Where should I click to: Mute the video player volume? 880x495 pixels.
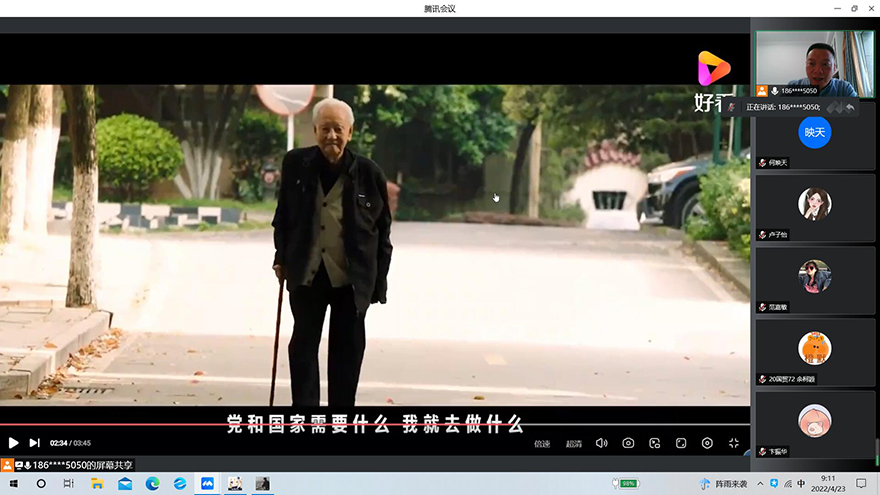coord(601,443)
